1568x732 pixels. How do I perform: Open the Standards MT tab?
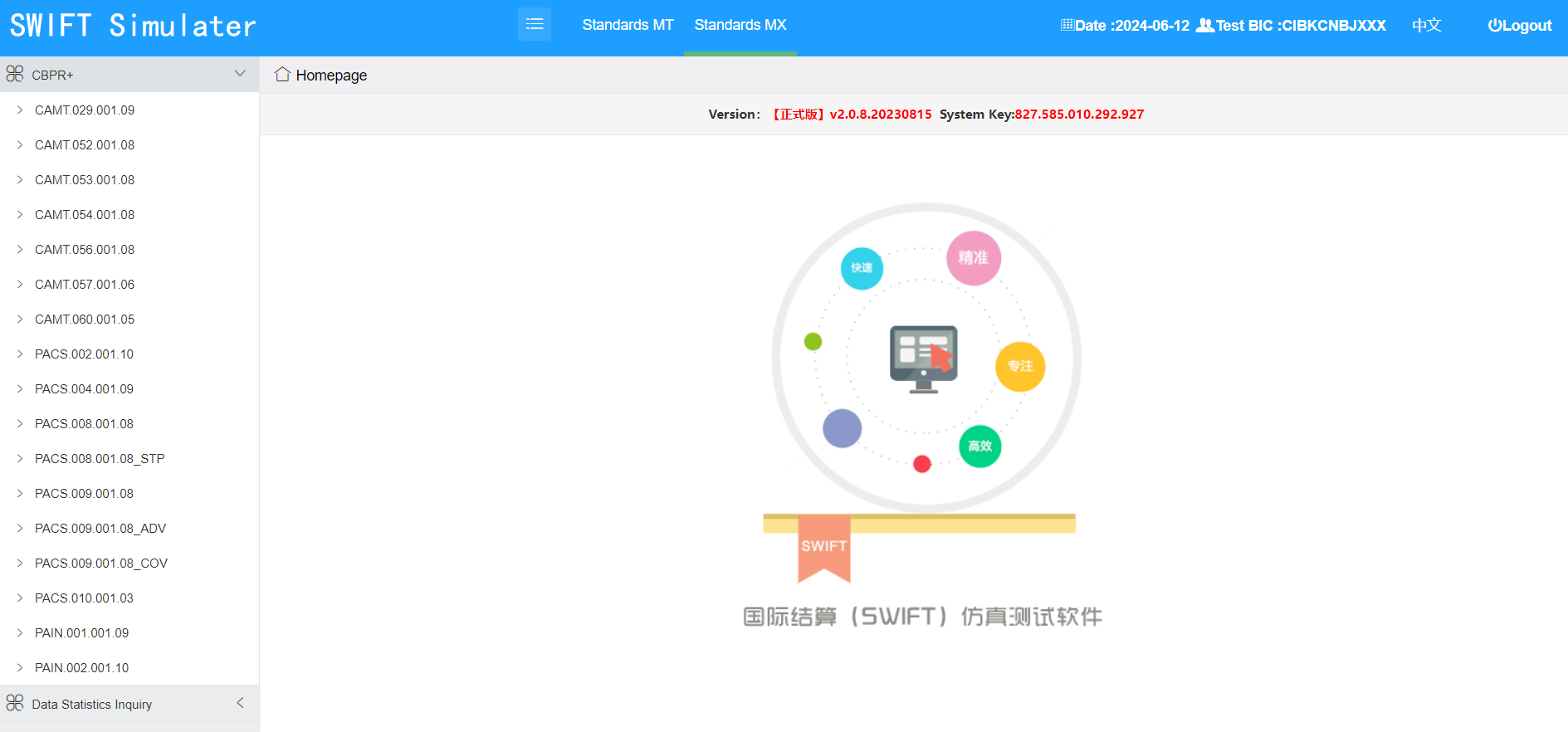pos(628,25)
